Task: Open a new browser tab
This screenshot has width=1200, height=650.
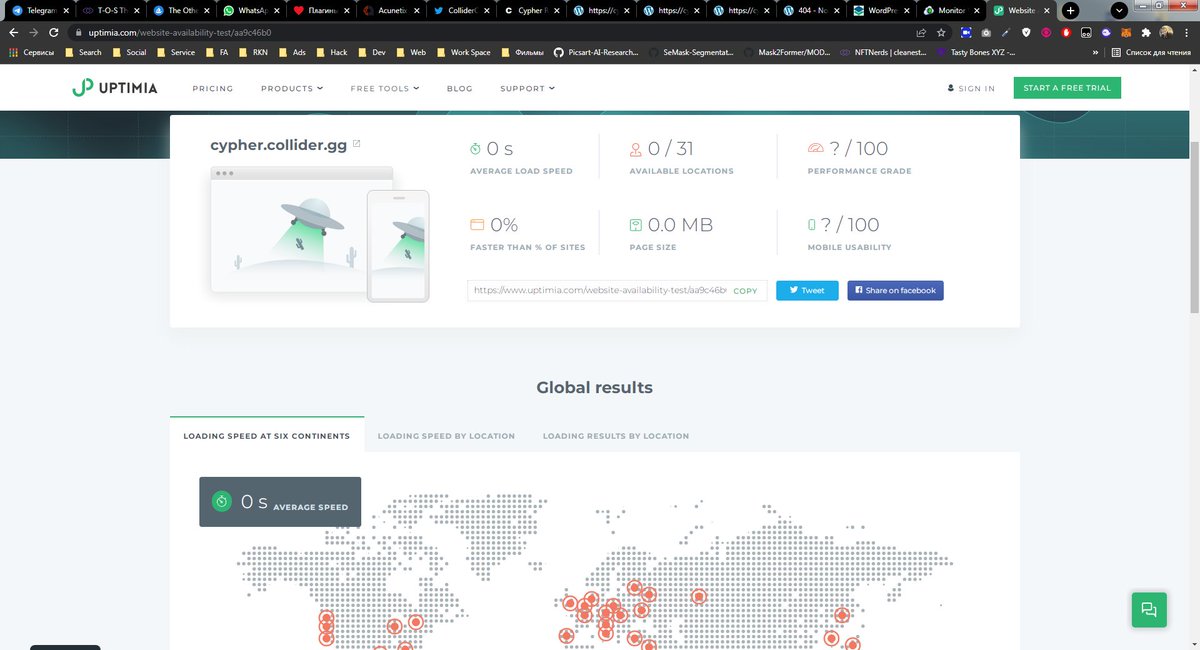Action: pos(1070,10)
